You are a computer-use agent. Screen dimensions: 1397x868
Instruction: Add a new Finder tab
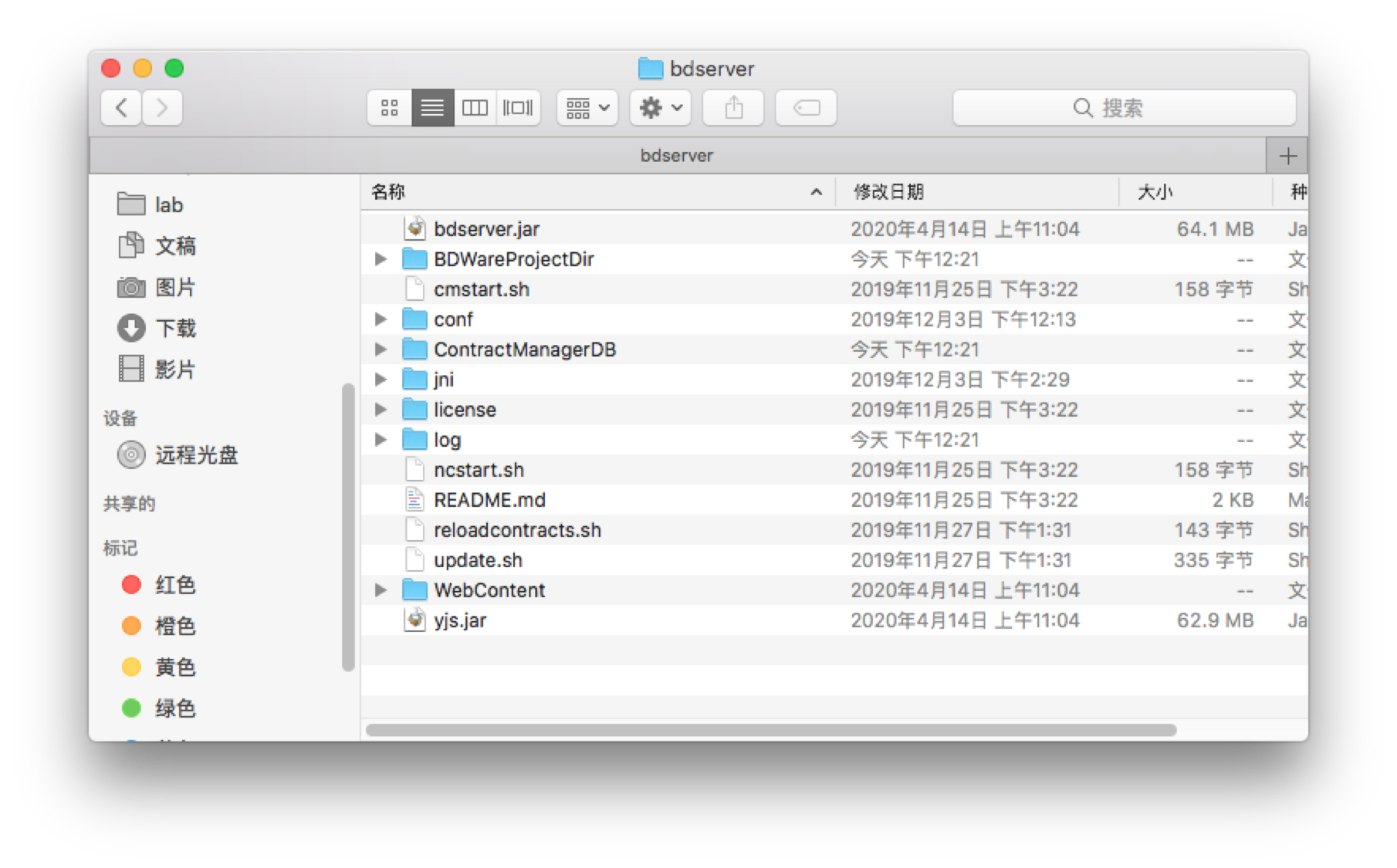1287,157
